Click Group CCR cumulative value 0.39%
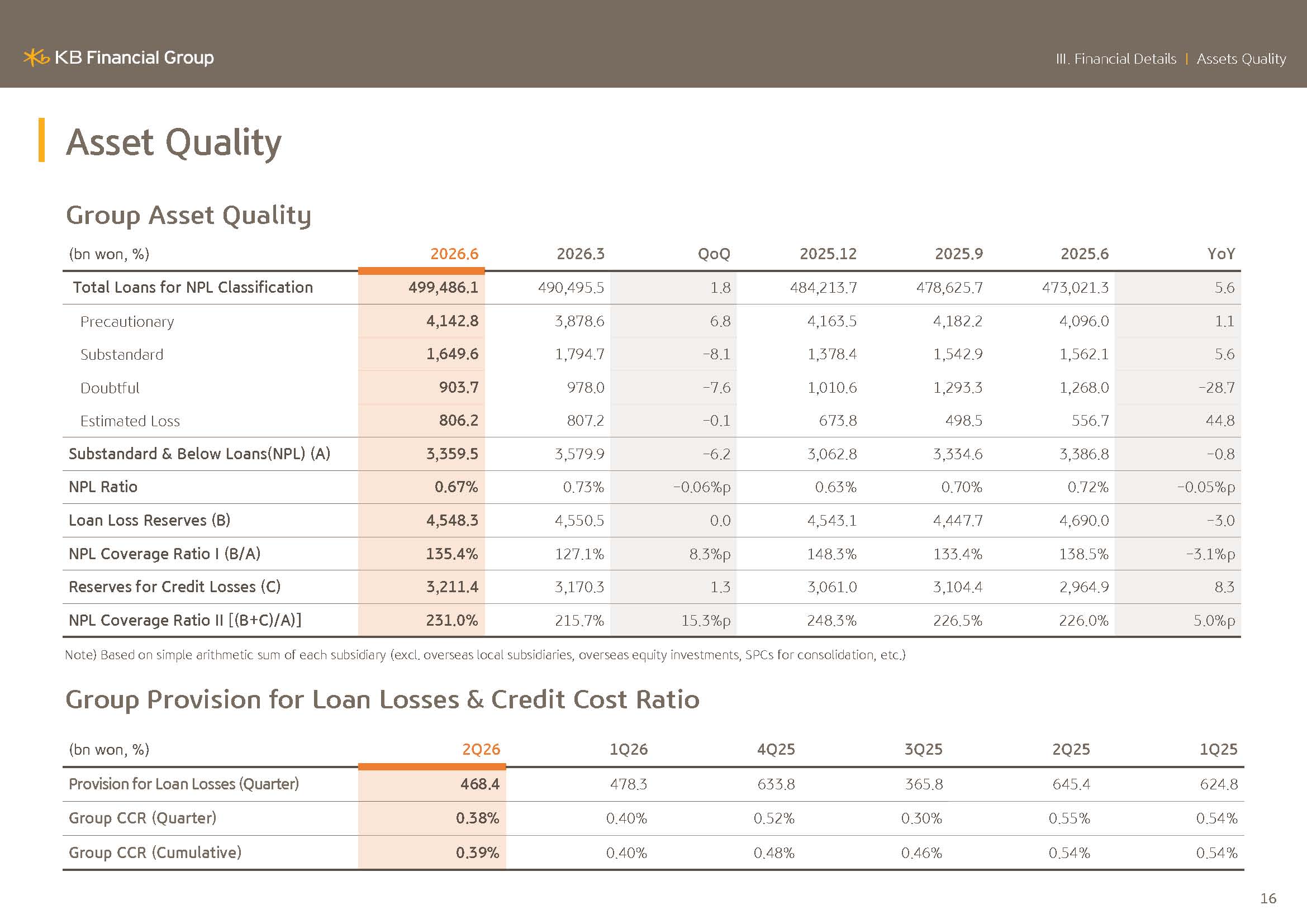 click(x=477, y=853)
